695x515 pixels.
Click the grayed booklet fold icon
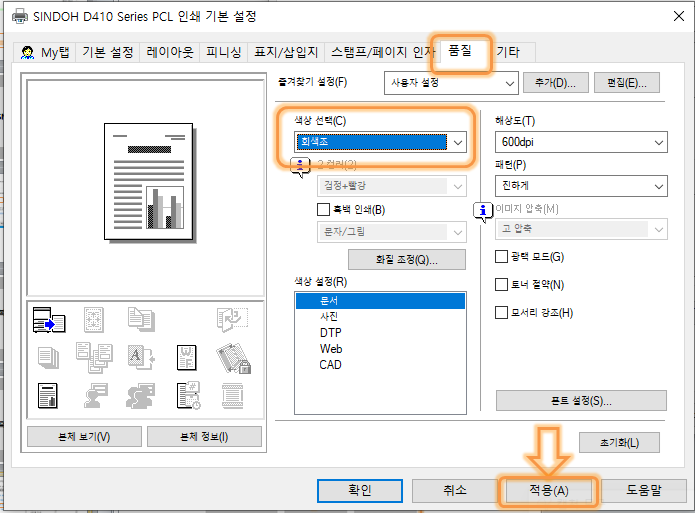click(232, 320)
